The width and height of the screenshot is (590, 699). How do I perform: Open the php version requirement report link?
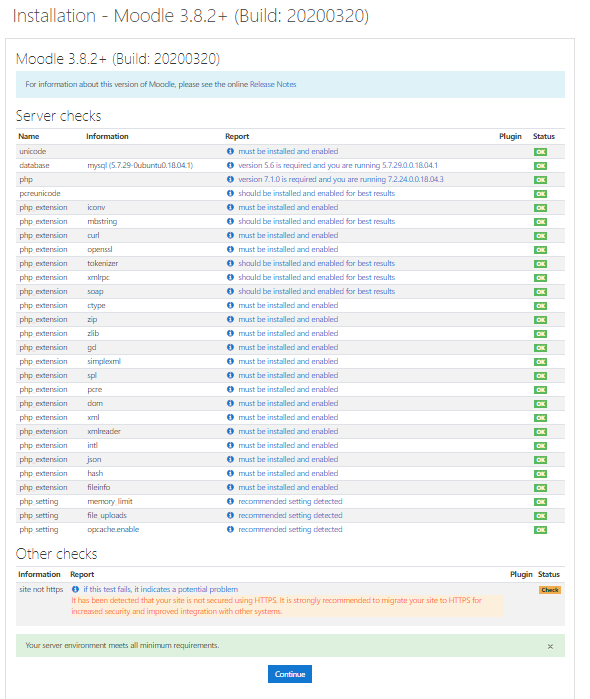(341, 179)
